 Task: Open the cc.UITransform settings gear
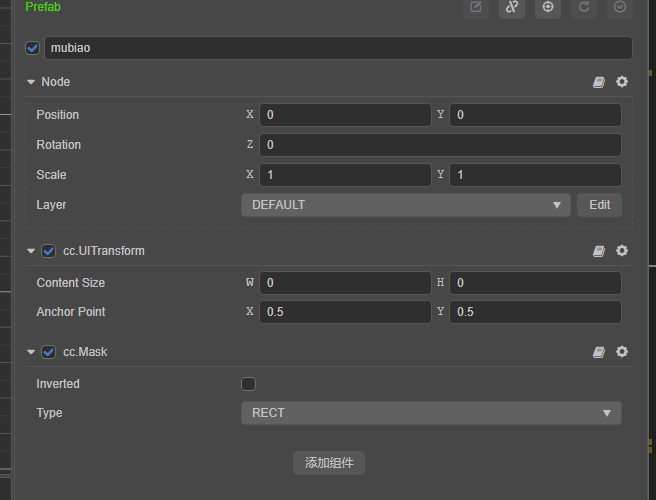622,251
